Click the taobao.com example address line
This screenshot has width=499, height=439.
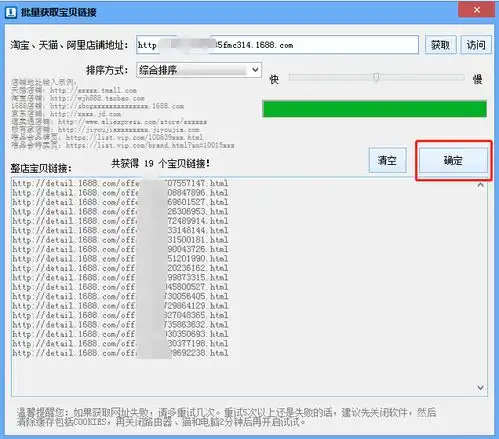[x=78, y=98]
